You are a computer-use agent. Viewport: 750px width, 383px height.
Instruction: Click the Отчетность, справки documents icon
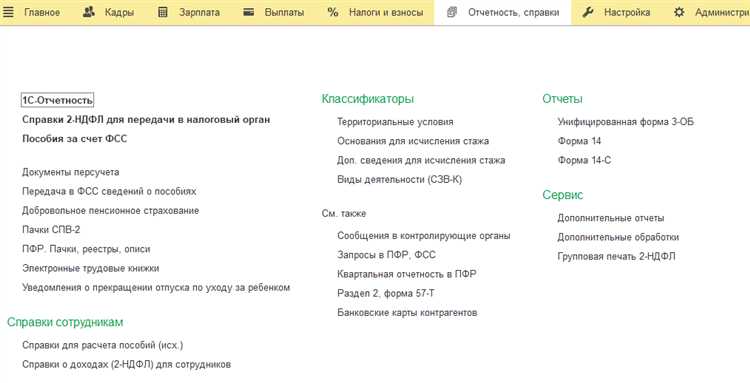click(x=452, y=12)
